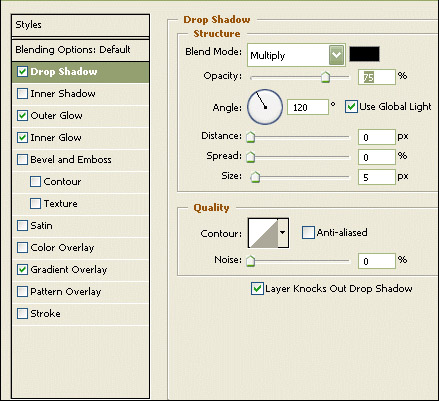Turn on the Satin checkbox
Viewport: 439px width, 401px height.
(x=22, y=226)
